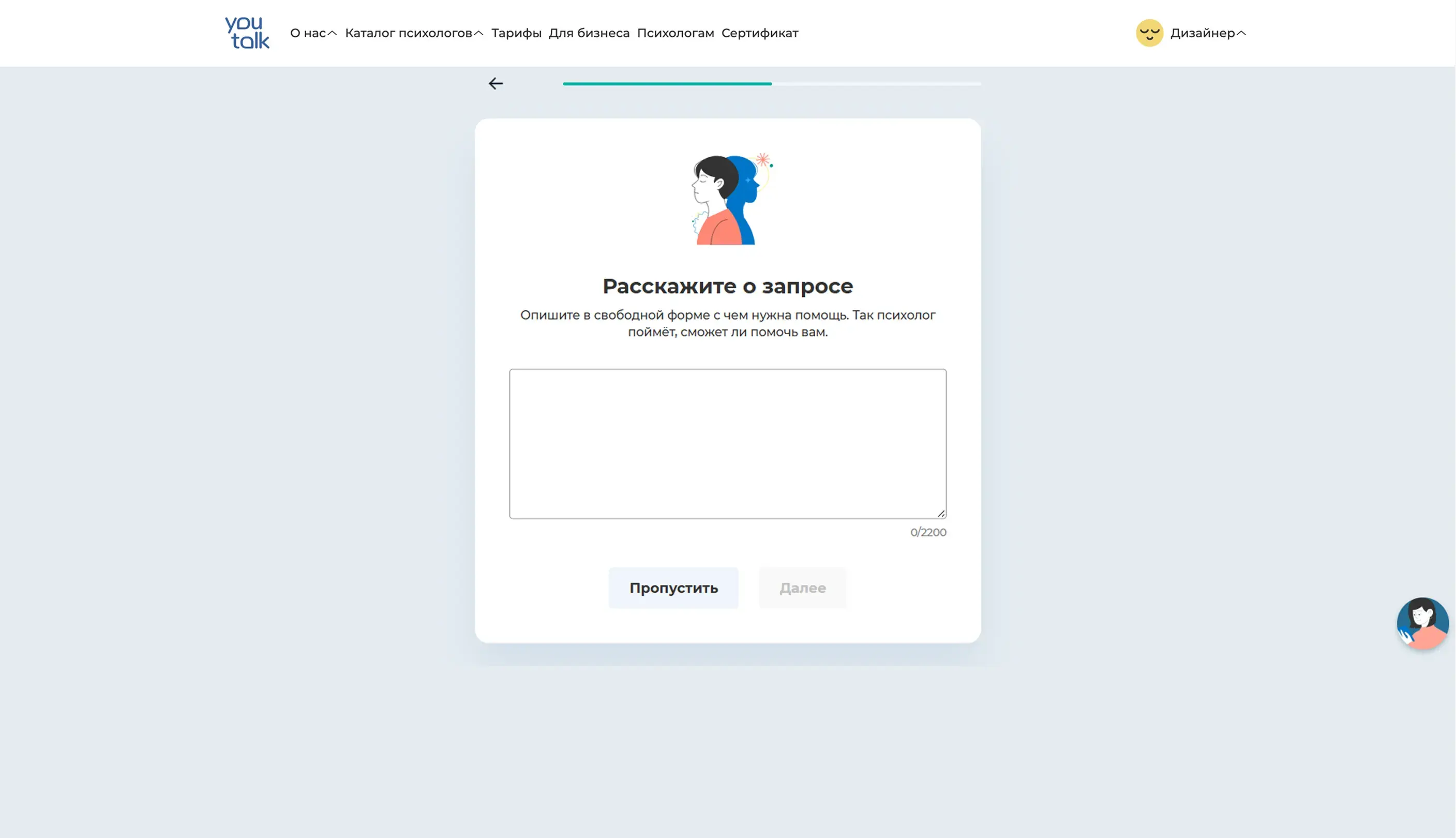
Task: Click the yellow smiley avatar icon
Action: coord(1149,33)
